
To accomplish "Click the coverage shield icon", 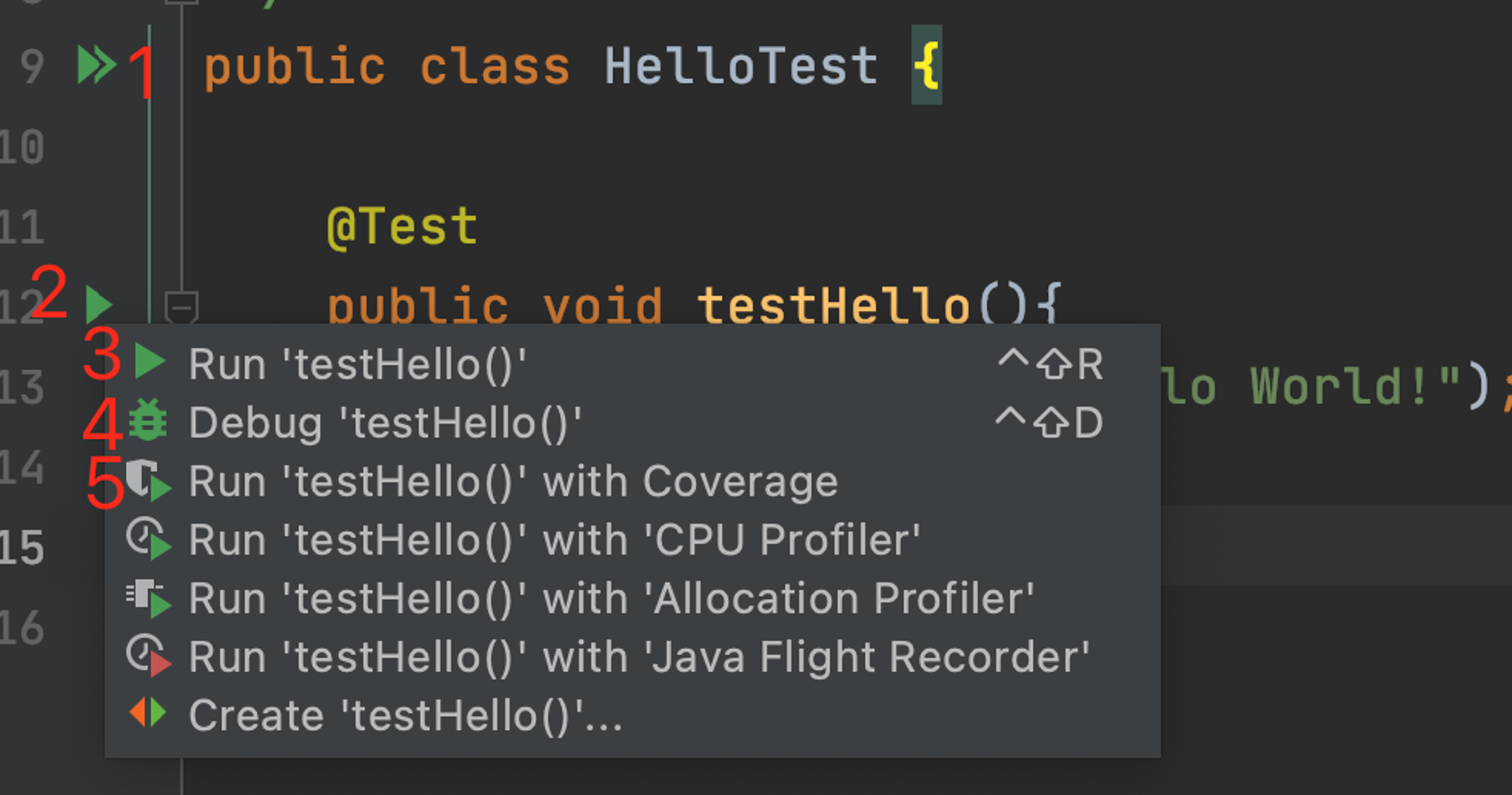I will (148, 480).
